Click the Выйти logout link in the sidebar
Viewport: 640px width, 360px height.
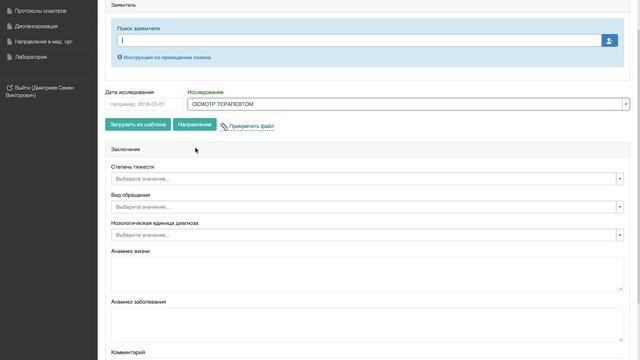click(40, 91)
